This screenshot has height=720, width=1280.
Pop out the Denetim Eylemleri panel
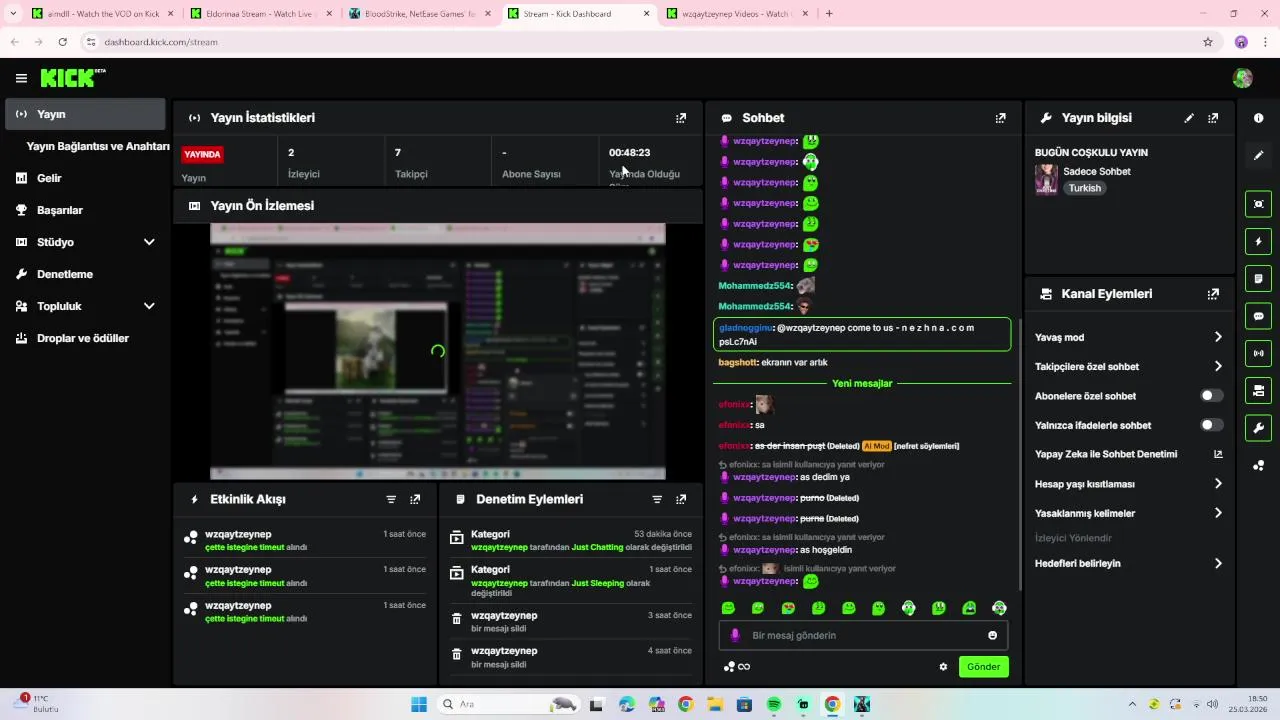tap(681, 499)
